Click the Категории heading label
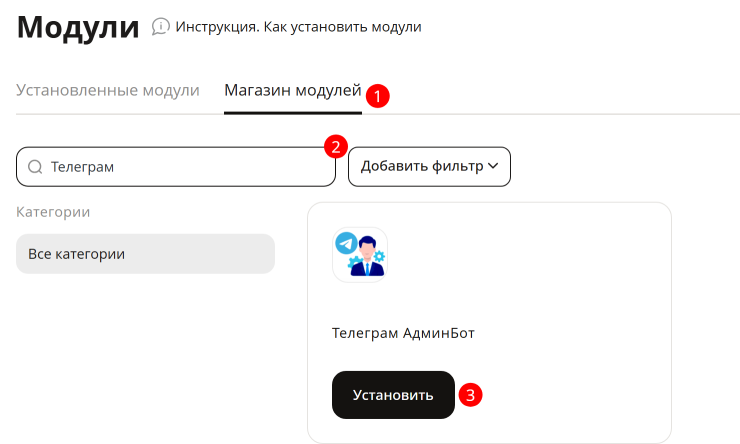 tap(53, 212)
